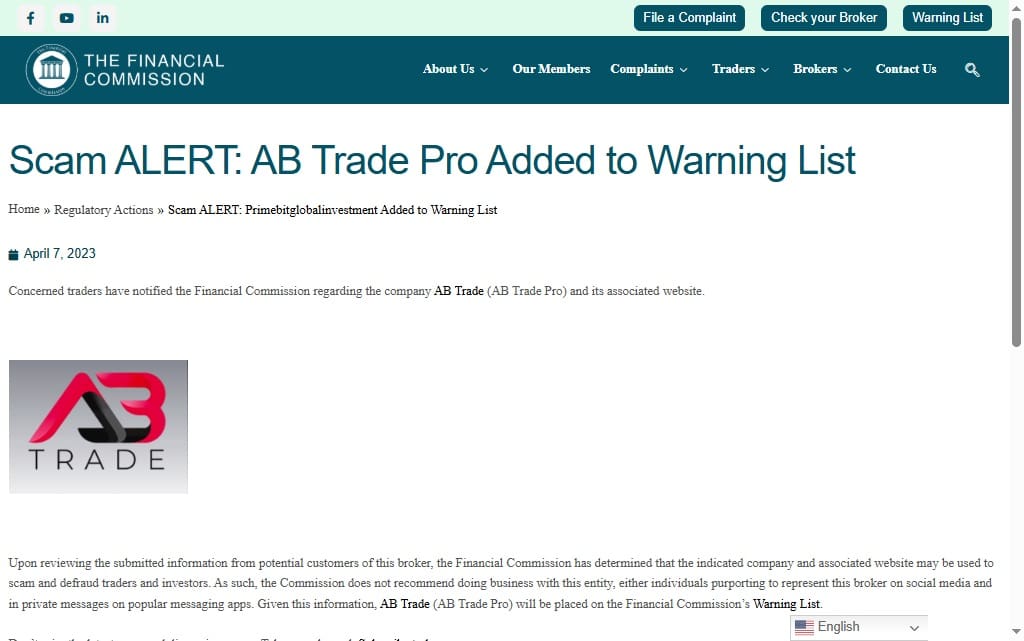Screen dimensions: 1024x641
Task: Open Regulatory Actions breadcrumb link
Action: (103, 210)
